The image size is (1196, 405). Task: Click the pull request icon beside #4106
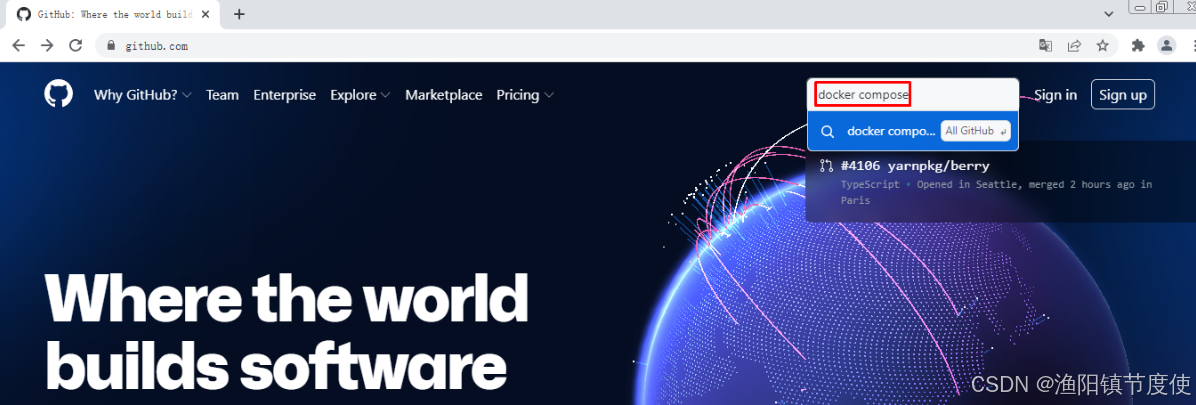click(826, 166)
